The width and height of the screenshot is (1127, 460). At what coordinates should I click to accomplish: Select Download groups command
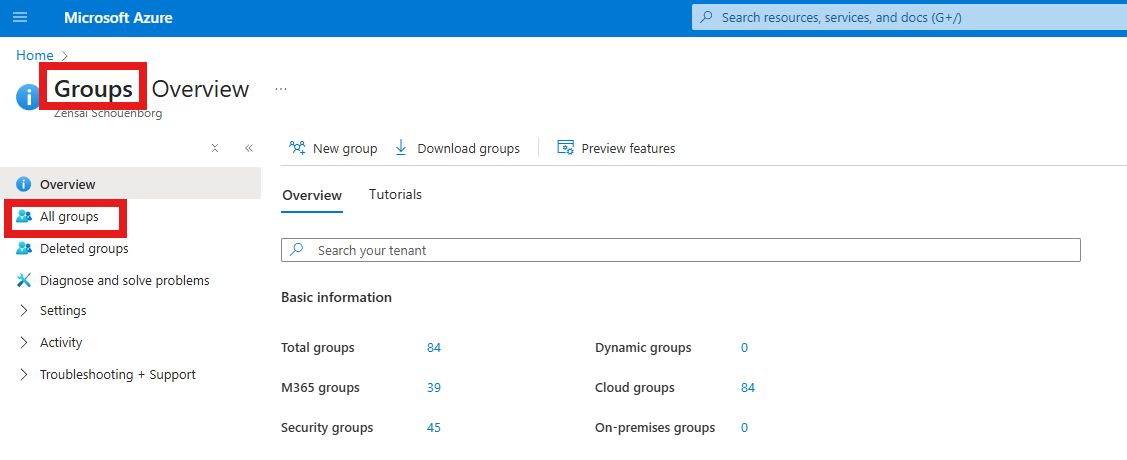click(x=457, y=149)
